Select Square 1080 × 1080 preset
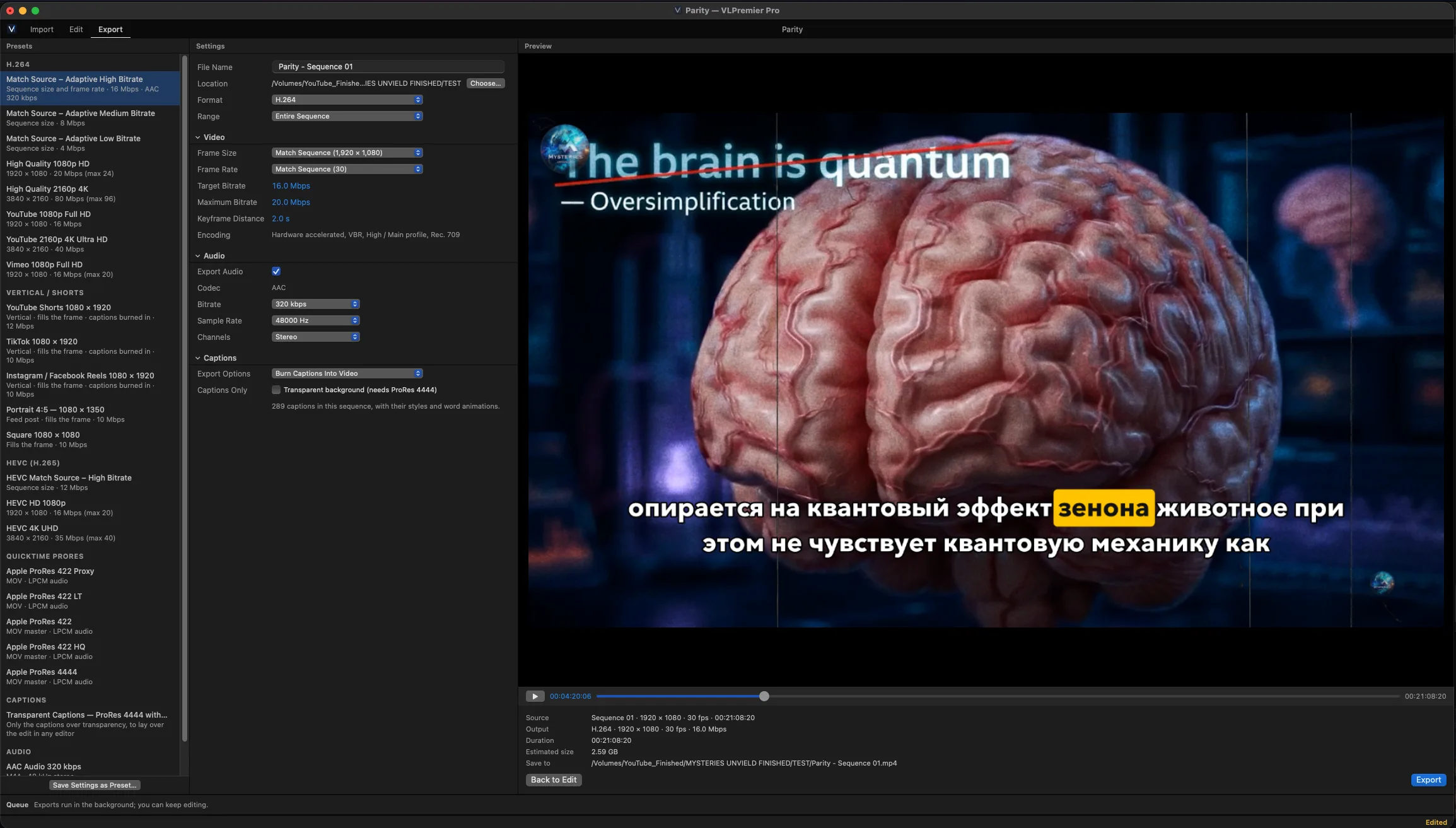 90,440
